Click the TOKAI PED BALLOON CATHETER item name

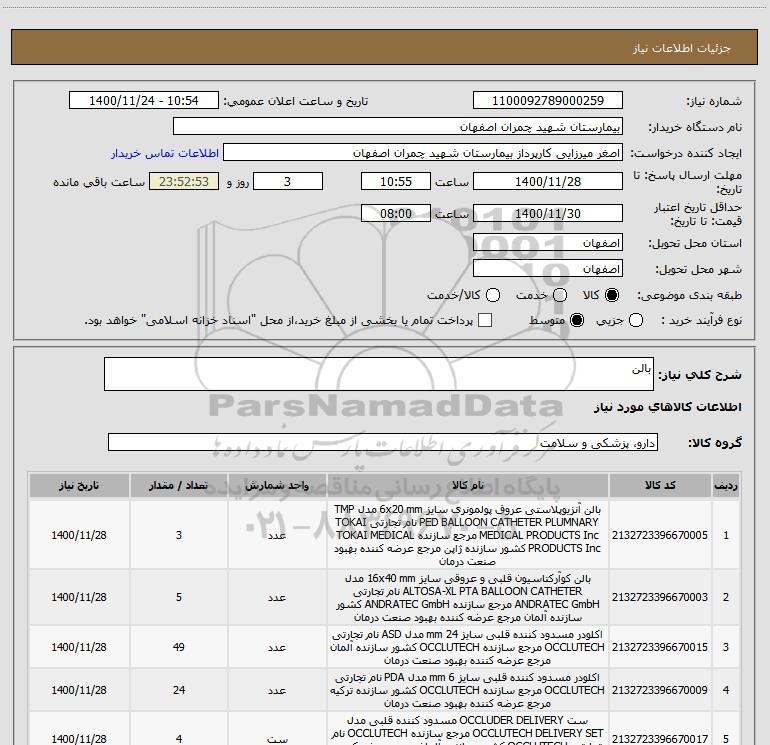pos(468,535)
